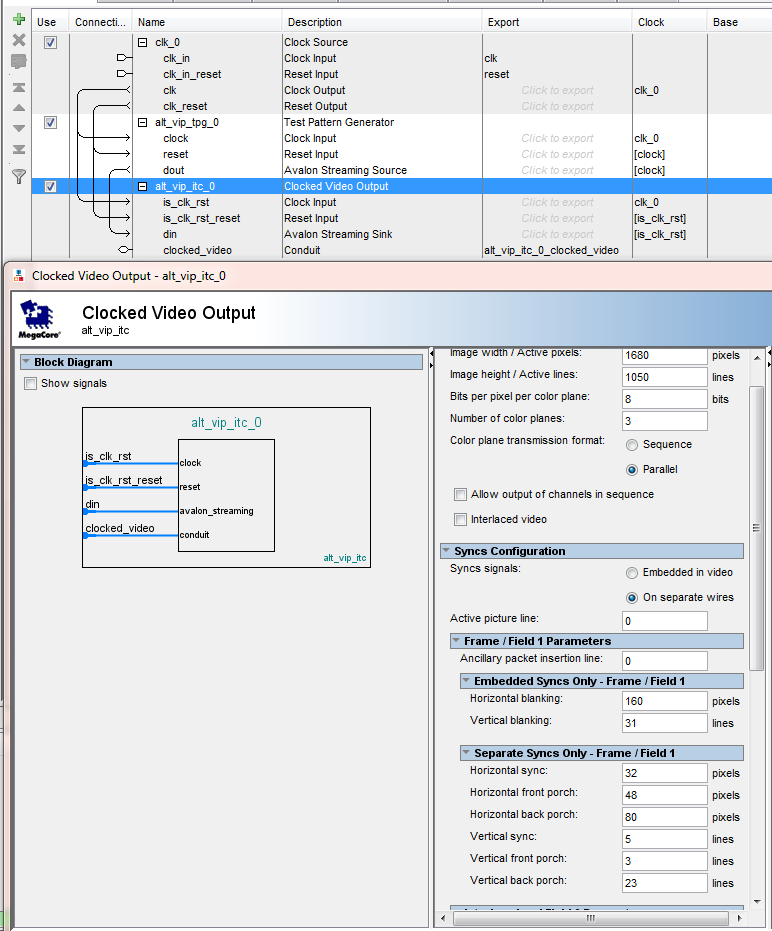772x931 pixels.
Task: Click the Export column header
Action: (557, 22)
